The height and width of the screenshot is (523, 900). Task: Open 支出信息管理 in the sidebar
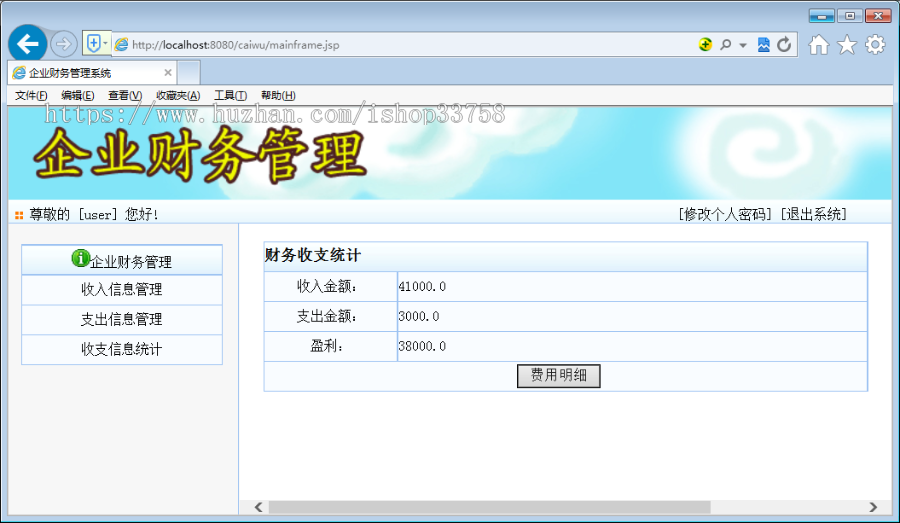point(122,319)
